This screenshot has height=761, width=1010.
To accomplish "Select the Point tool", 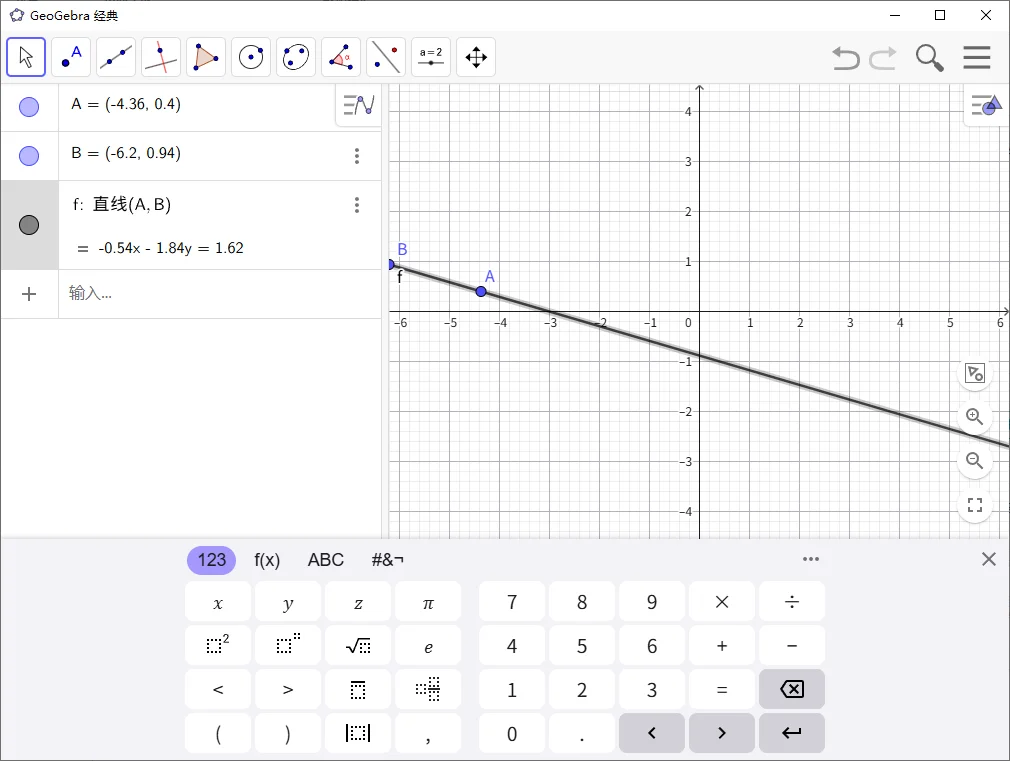I will (71, 57).
